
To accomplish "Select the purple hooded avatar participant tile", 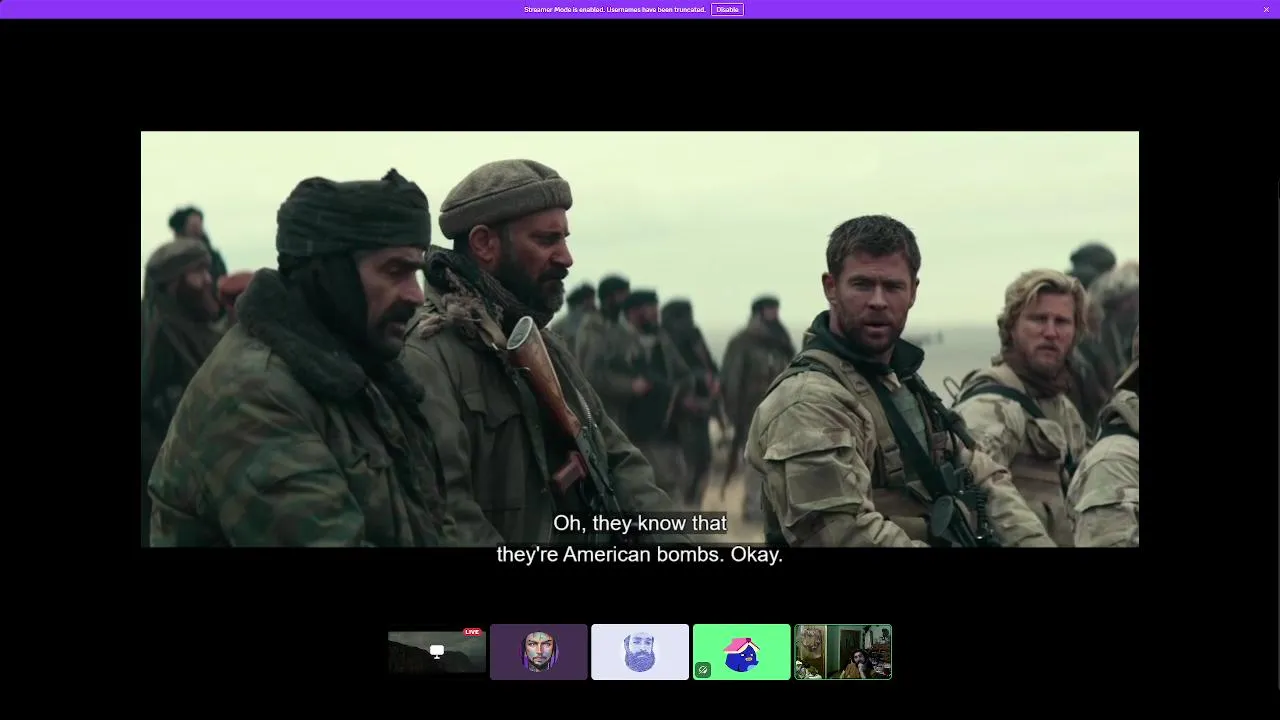I will tap(539, 652).
